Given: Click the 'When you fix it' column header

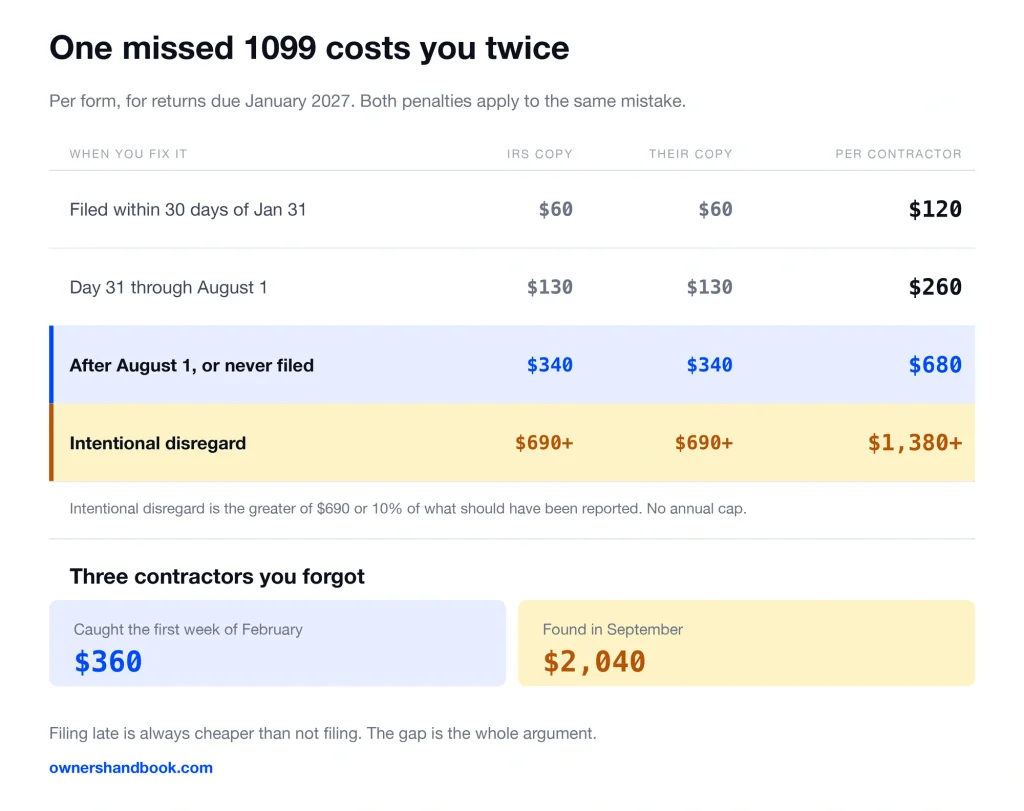Looking at the screenshot, I should click(x=128, y=154).
